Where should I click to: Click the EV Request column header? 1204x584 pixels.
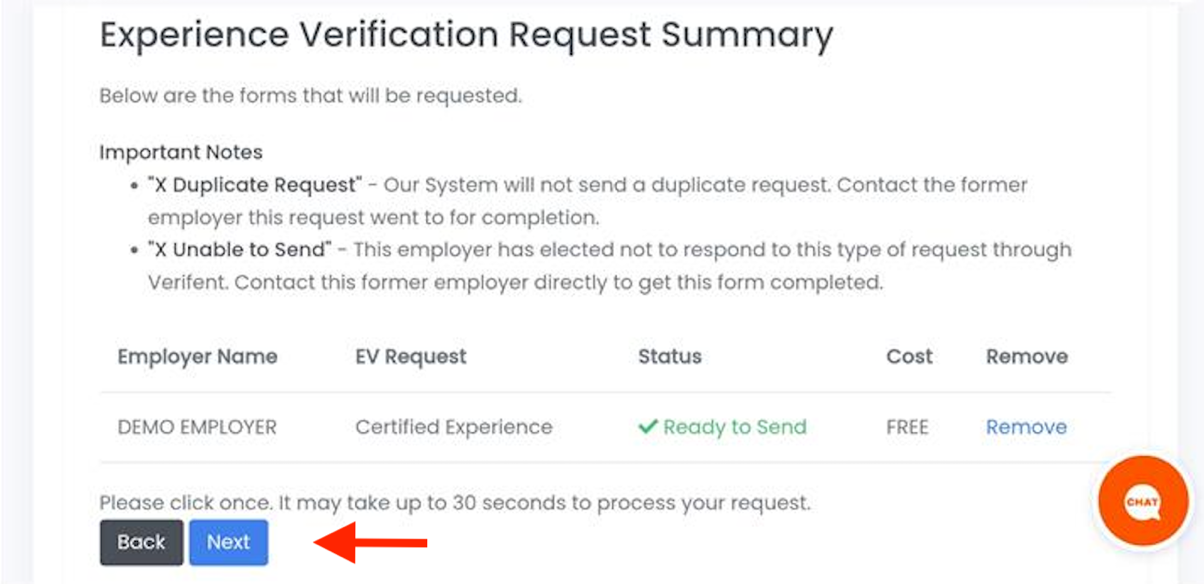410,356
